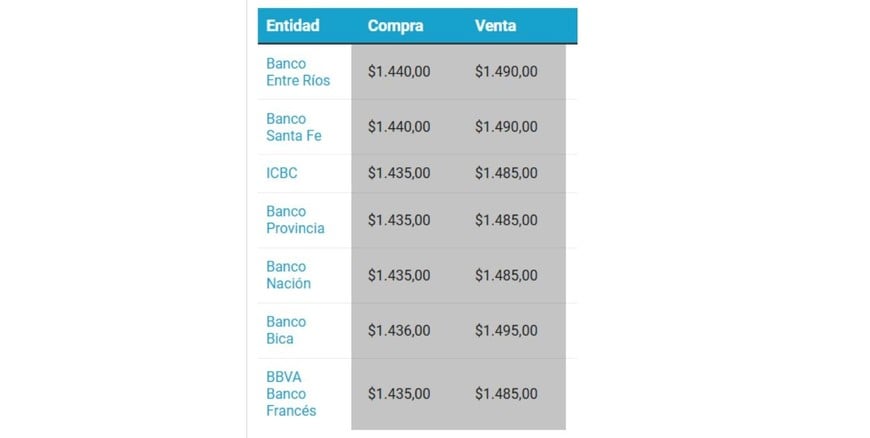Image resolution: width=870 pixels, height=438 pixels.
Task: Click Banco Santa Fe compra value
Action: [x=399, y=127]
